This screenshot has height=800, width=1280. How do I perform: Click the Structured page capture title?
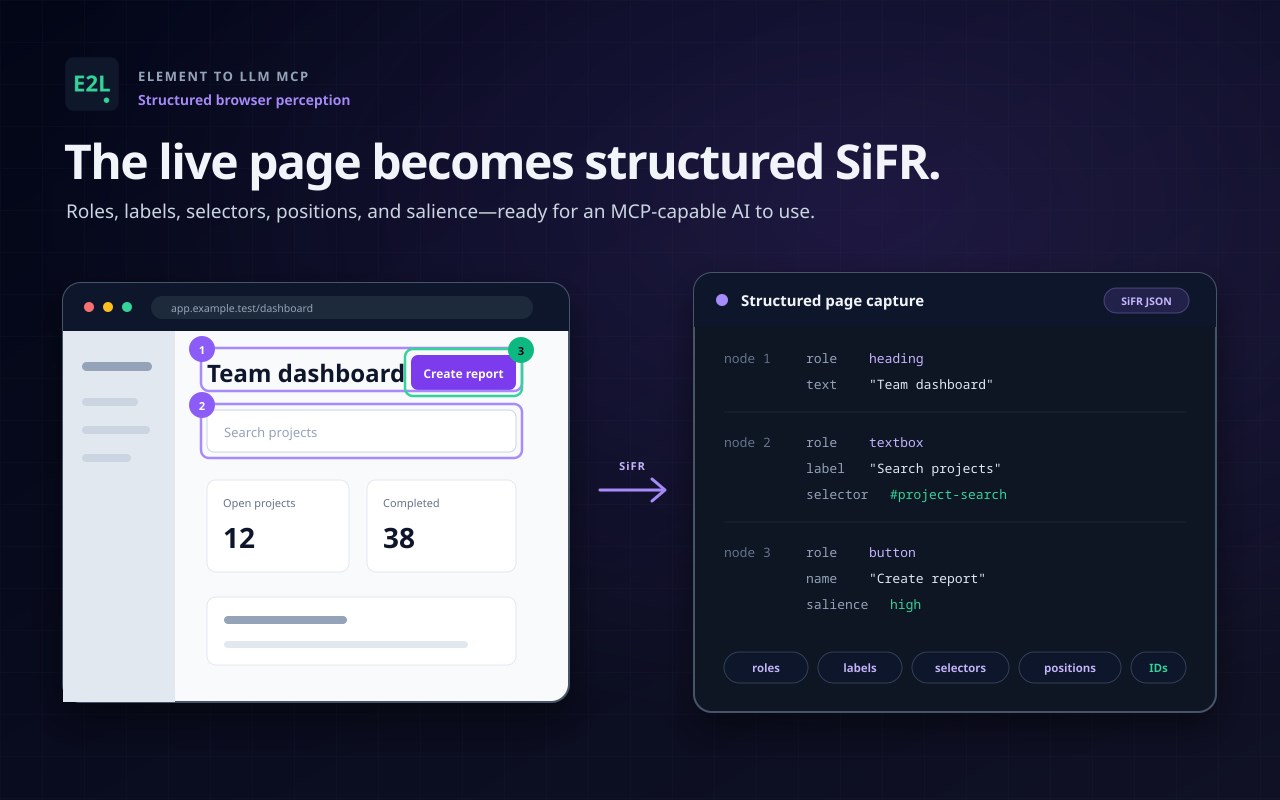[x=832, y=301]
